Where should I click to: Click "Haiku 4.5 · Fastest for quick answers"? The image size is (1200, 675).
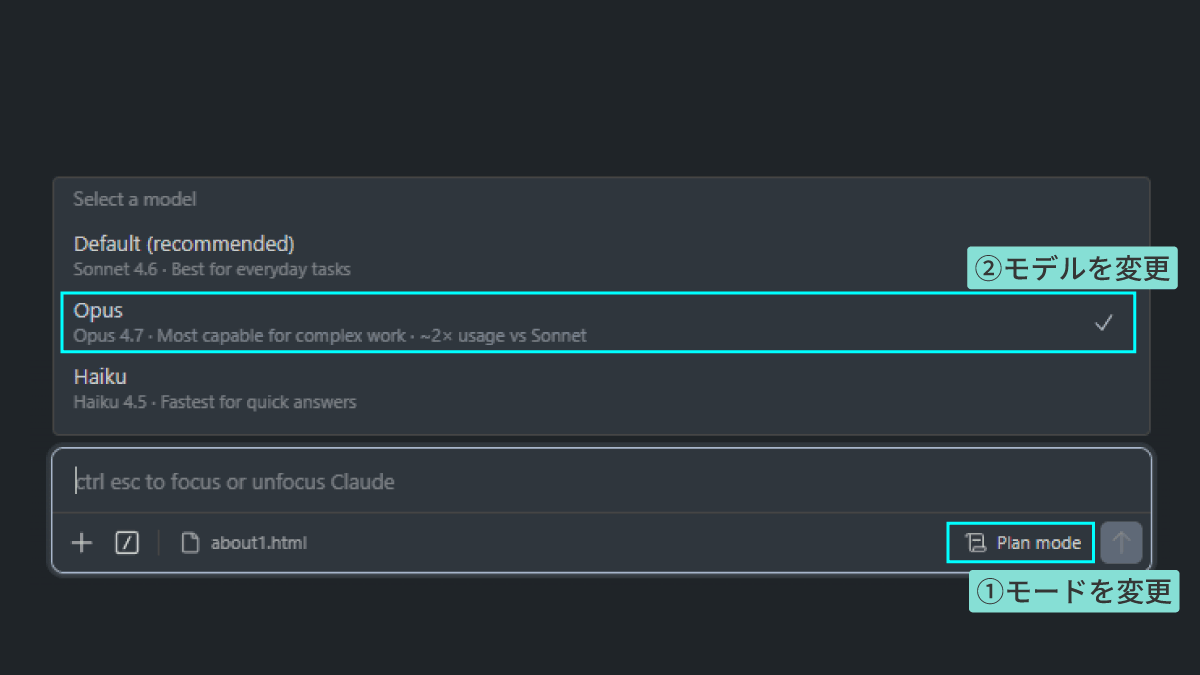tap(215, 402)
